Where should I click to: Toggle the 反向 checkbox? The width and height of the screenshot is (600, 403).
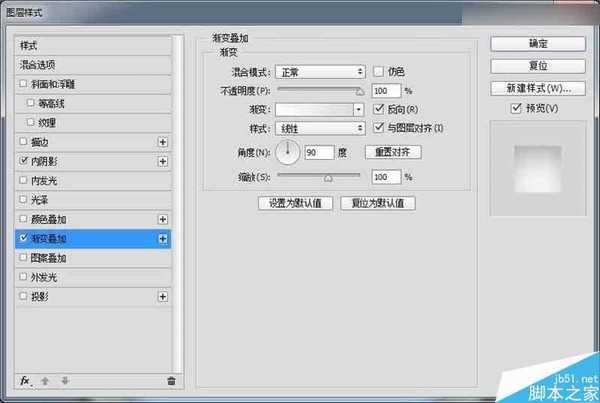click(378, 109)
